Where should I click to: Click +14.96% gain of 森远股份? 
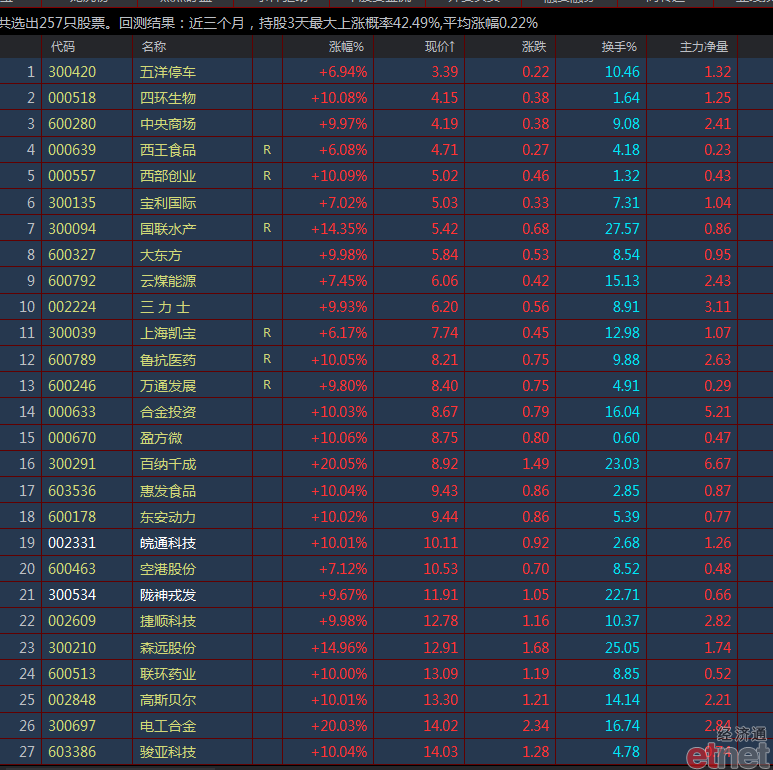click(x=339, y=647)
